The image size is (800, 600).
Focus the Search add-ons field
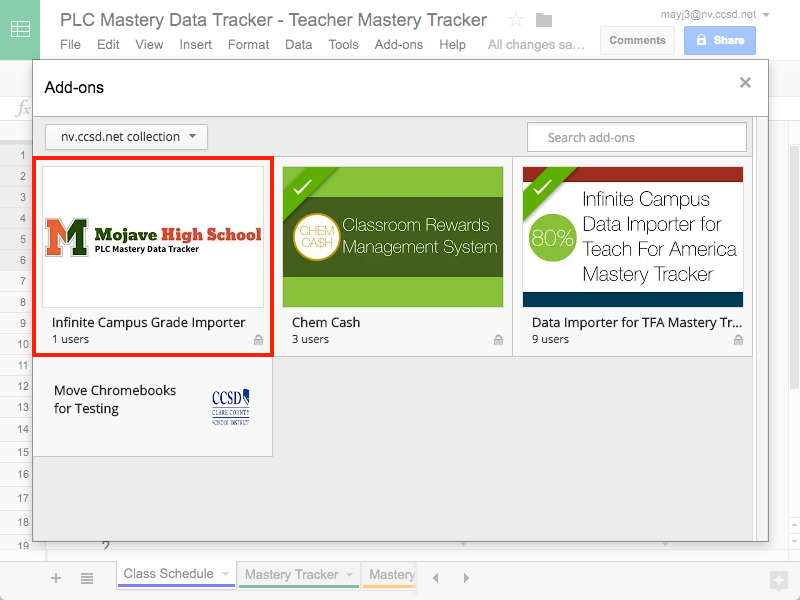pos(637,137)
